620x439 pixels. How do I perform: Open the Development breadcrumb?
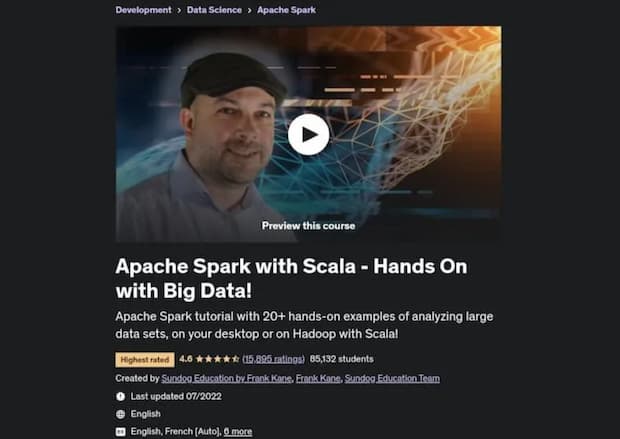(144, 10)
